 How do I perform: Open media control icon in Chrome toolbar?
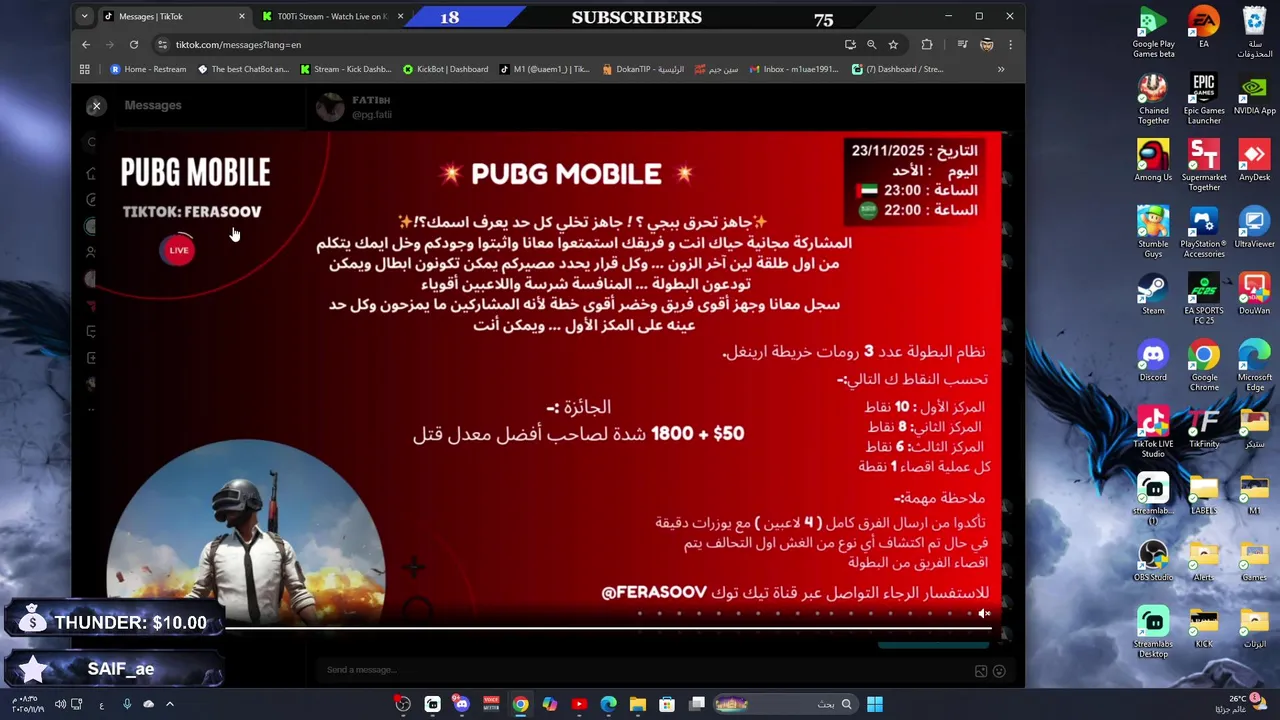[x=962, y=44]
